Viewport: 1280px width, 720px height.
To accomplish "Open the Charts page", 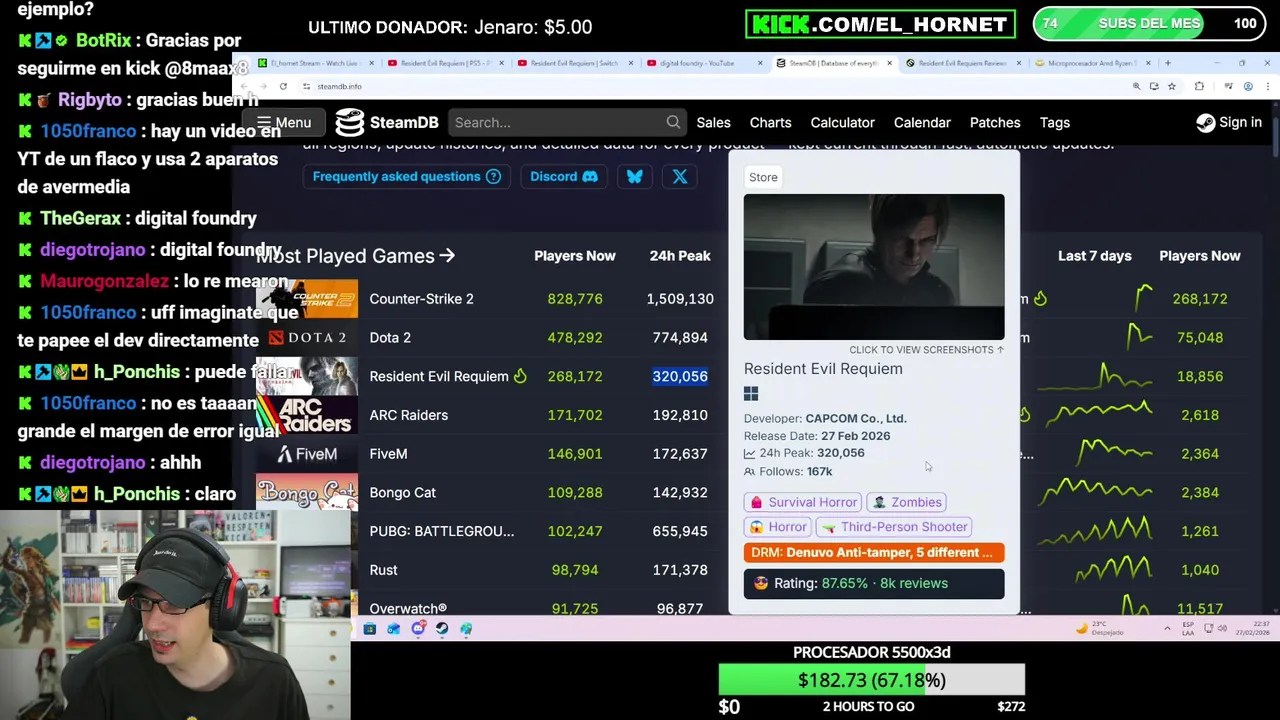I will click(x=770, y=122).
